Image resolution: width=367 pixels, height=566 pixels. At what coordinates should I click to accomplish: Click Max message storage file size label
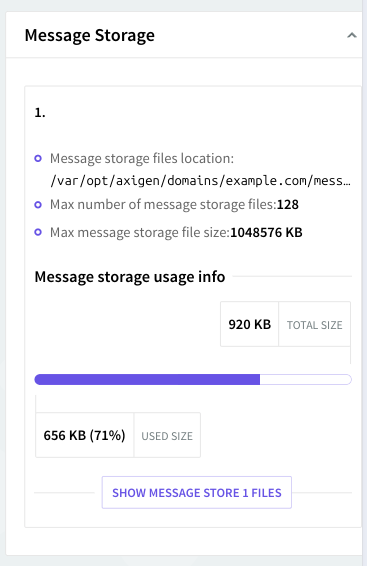pos(140,232)
